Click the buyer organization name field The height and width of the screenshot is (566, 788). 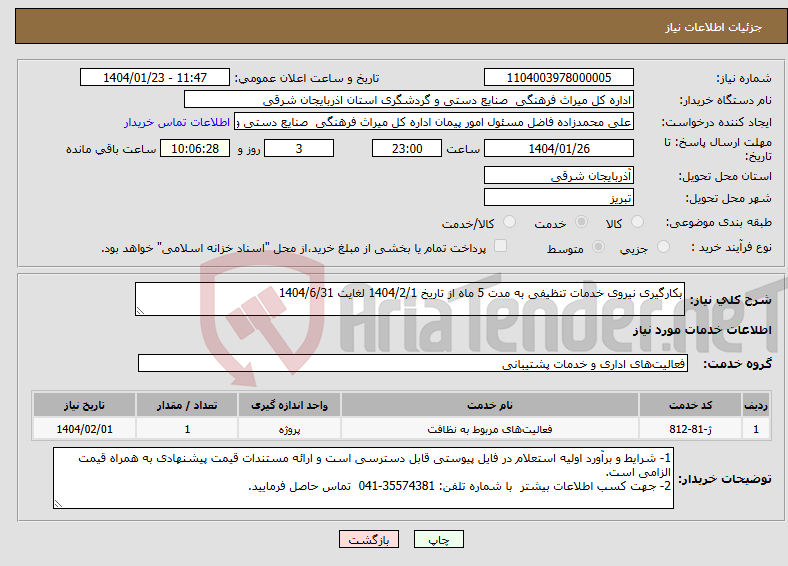[x=409, y=100]
